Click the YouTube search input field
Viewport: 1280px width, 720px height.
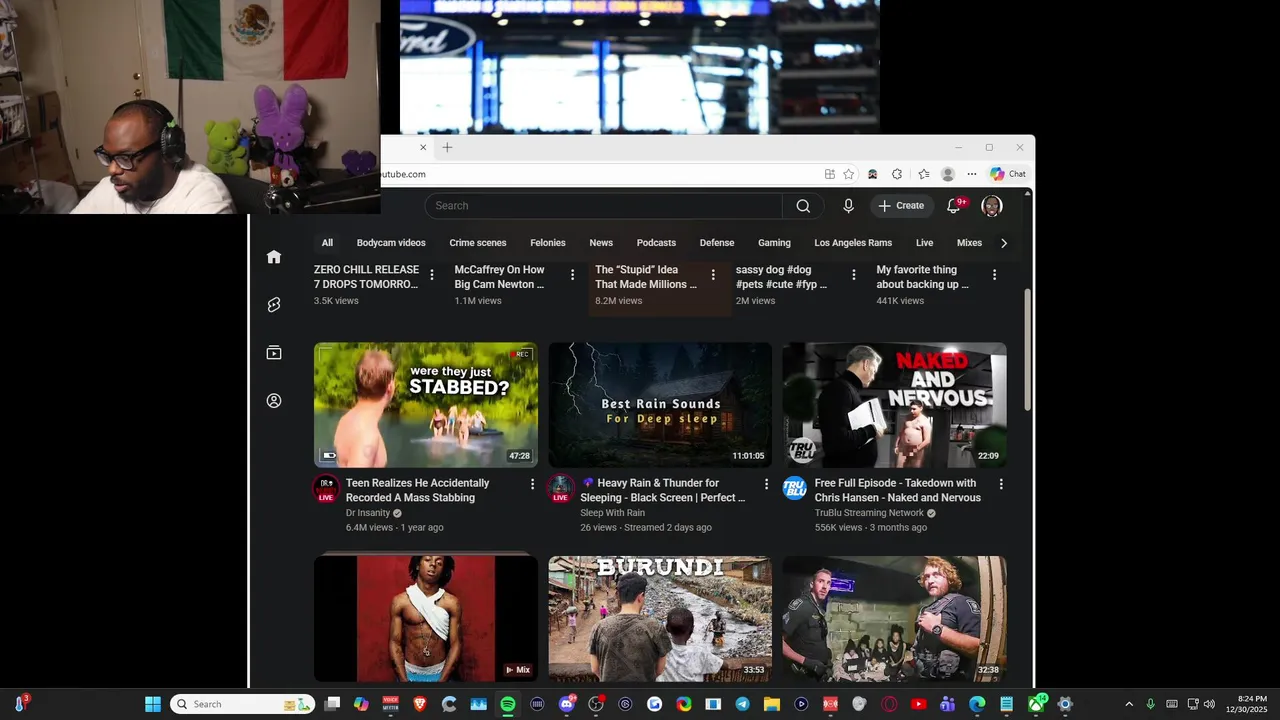pyautogui.click(x=604, y=206)
